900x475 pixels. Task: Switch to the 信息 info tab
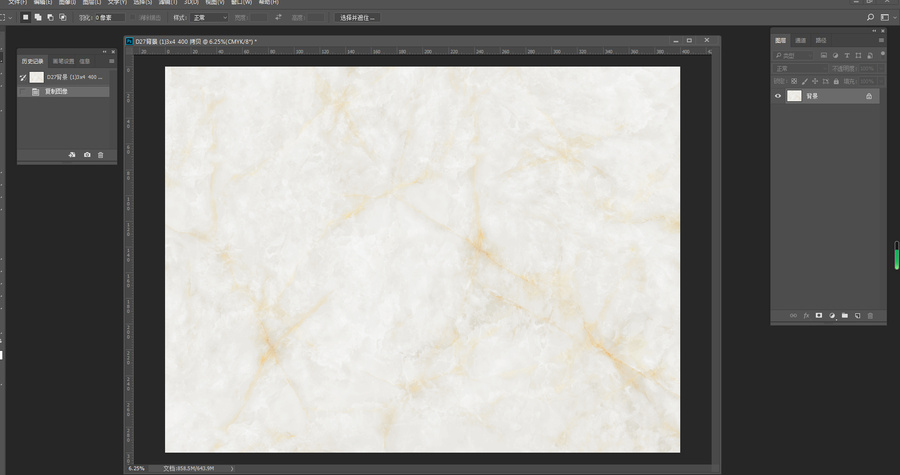[85, 61]
